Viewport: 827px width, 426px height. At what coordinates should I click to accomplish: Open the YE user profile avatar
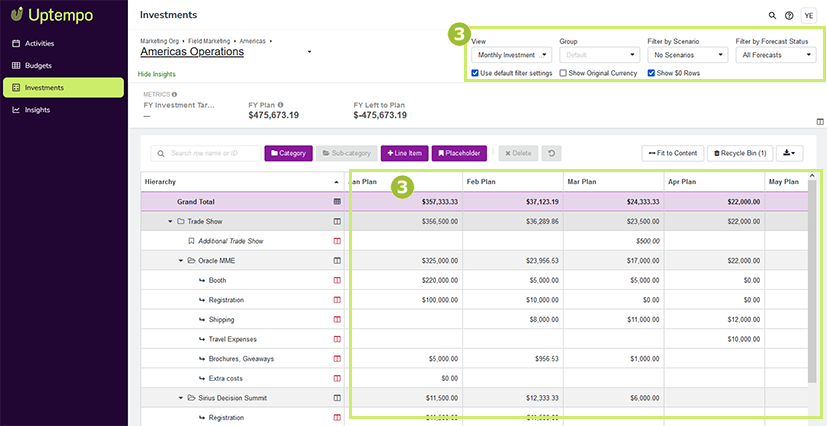pos(808,16)
